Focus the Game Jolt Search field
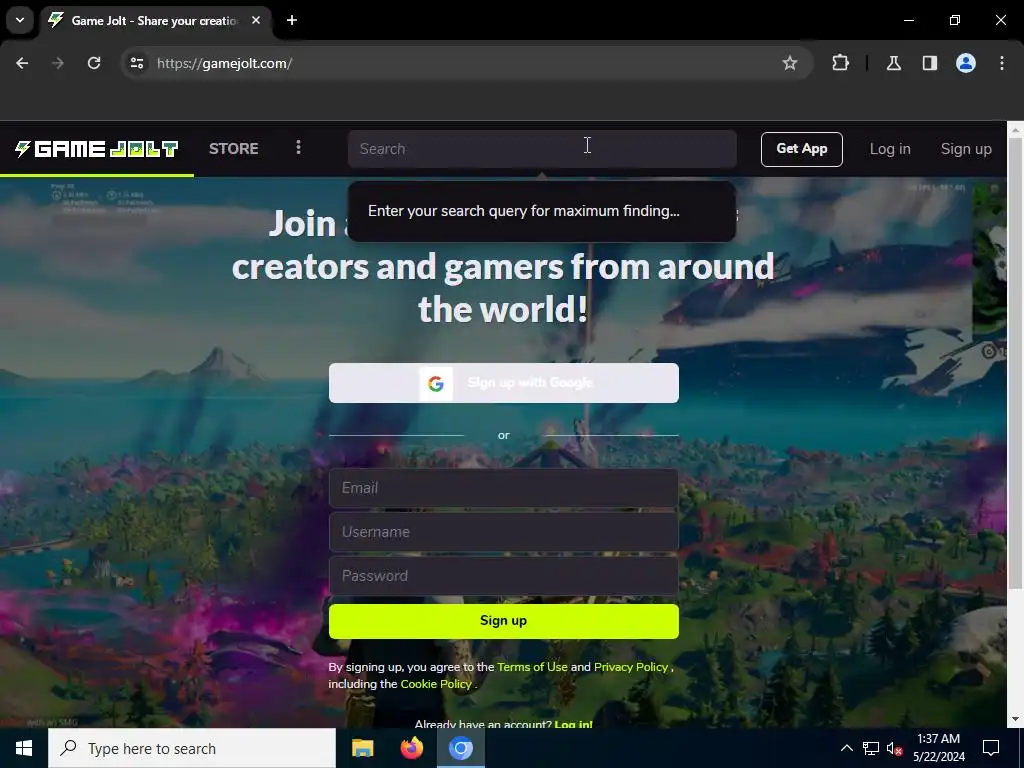Screen dimensions: 1024x768 click(x=542, y=149)
